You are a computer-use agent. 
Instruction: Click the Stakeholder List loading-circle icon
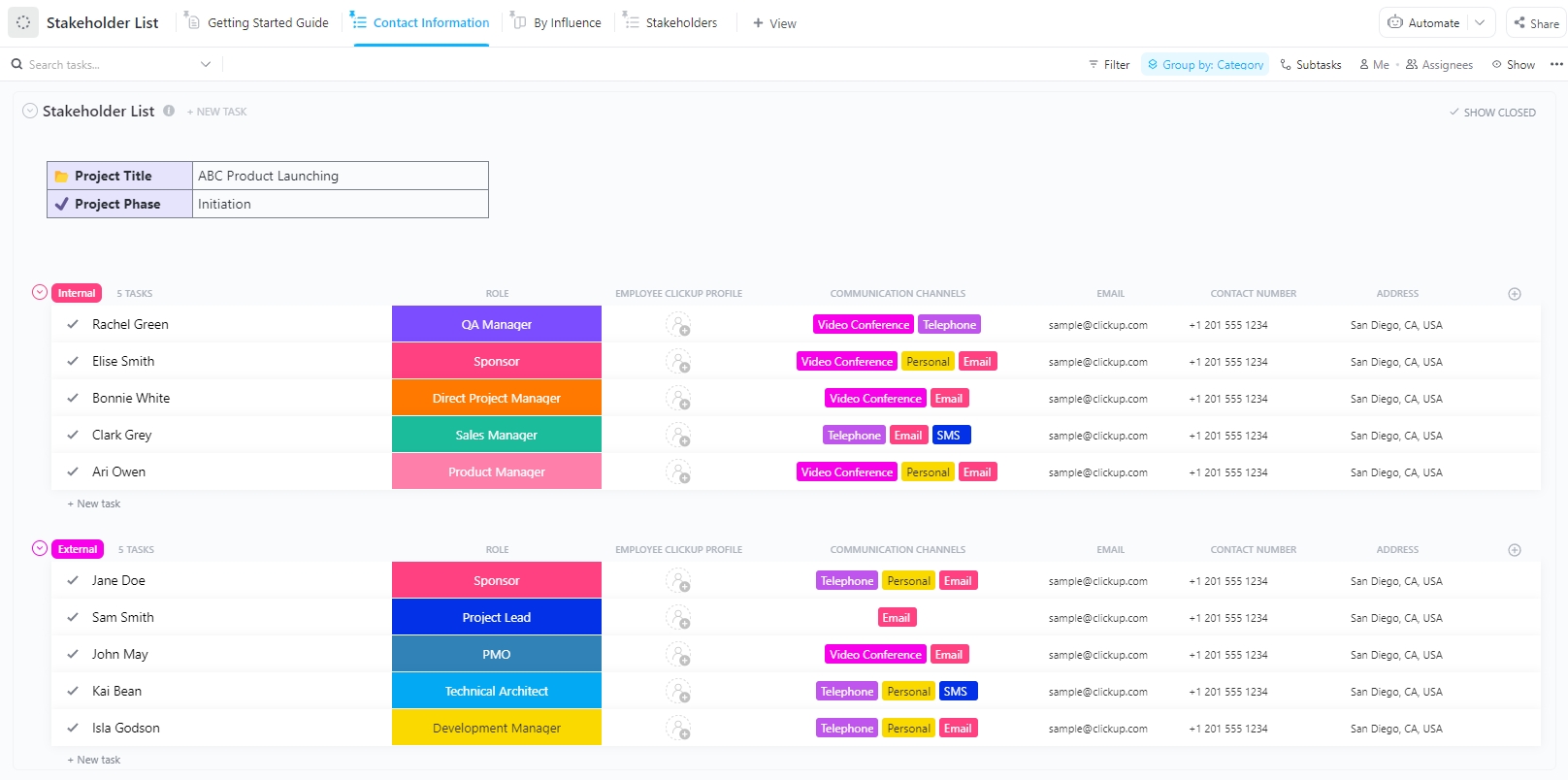point(23,22)
